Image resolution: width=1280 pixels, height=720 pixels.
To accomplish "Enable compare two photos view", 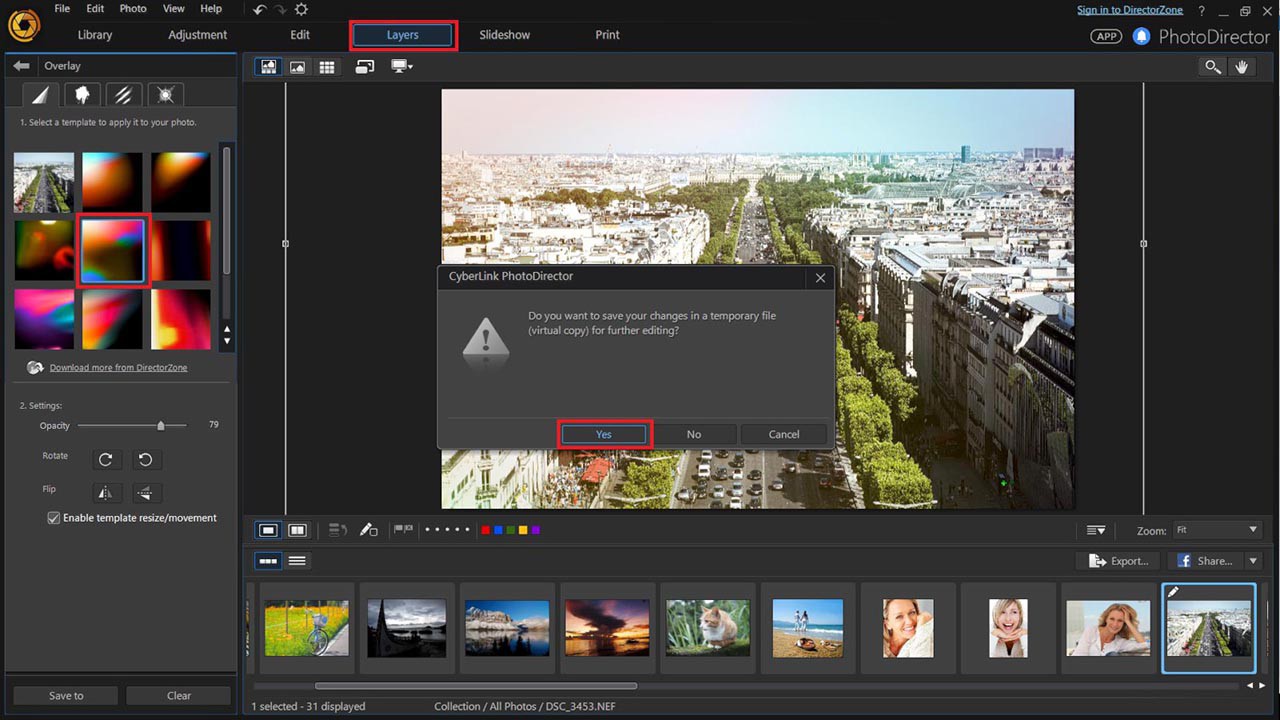I will coord(297,530).
